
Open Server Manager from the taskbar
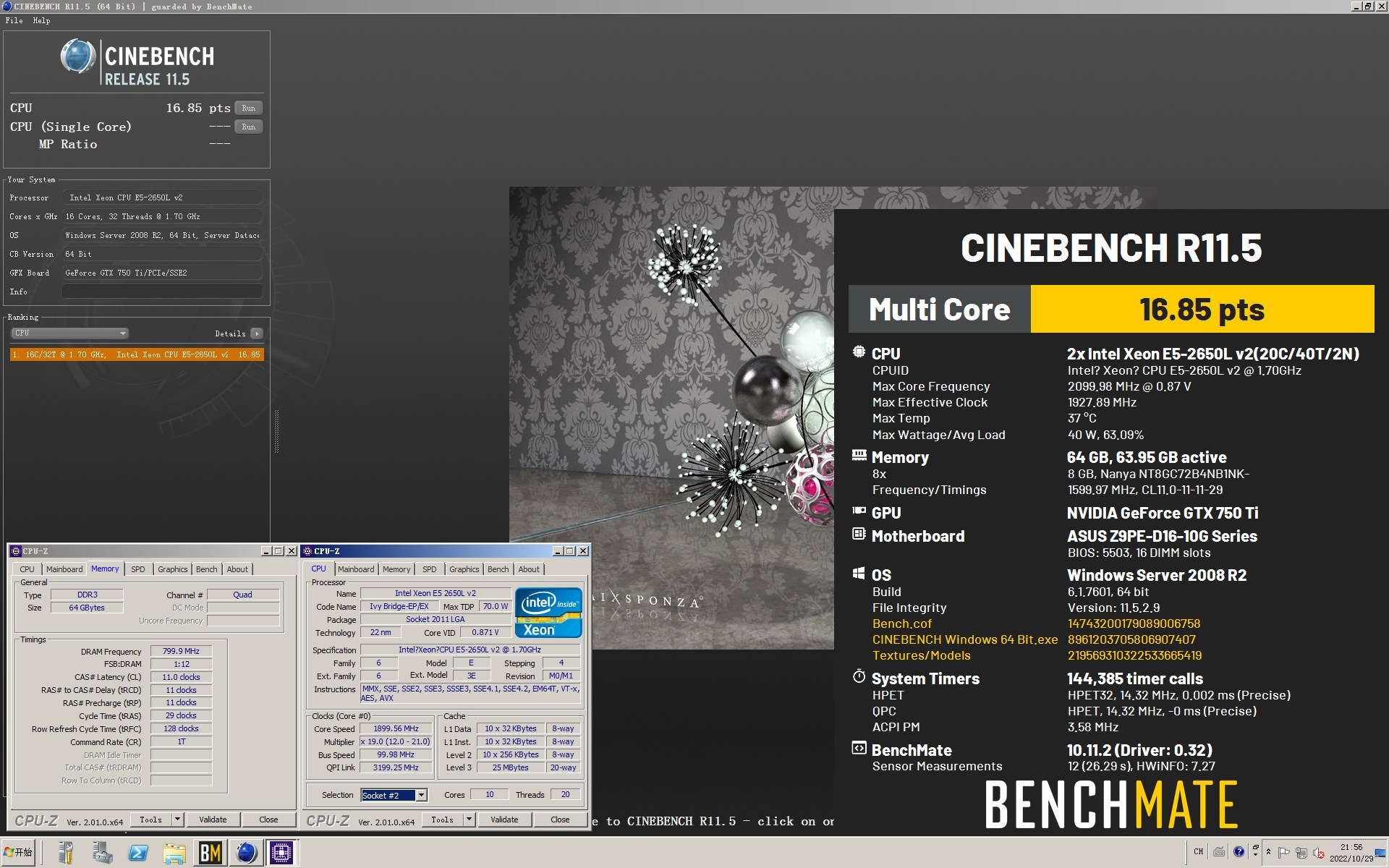pos(66,853)
